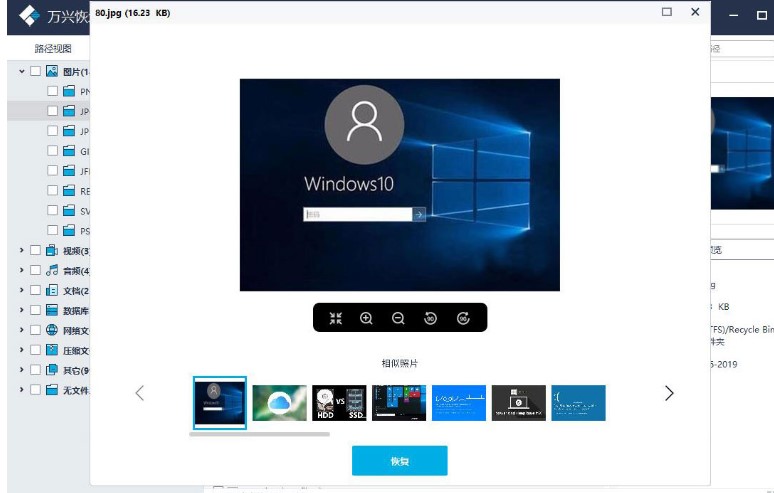
Task: Click the 音频 music note icon
Action: (x=52, y=270)
